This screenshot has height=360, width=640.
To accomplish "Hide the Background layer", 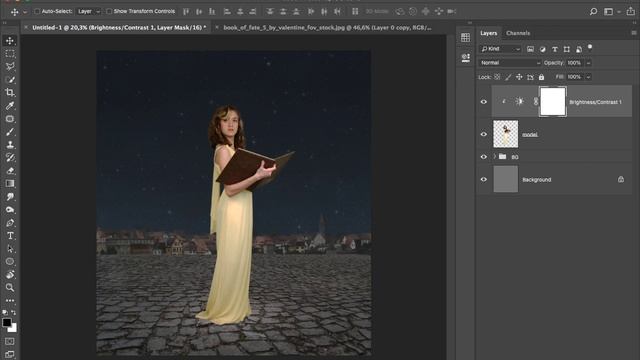I will pyautogui.click(x=484, y=180).
